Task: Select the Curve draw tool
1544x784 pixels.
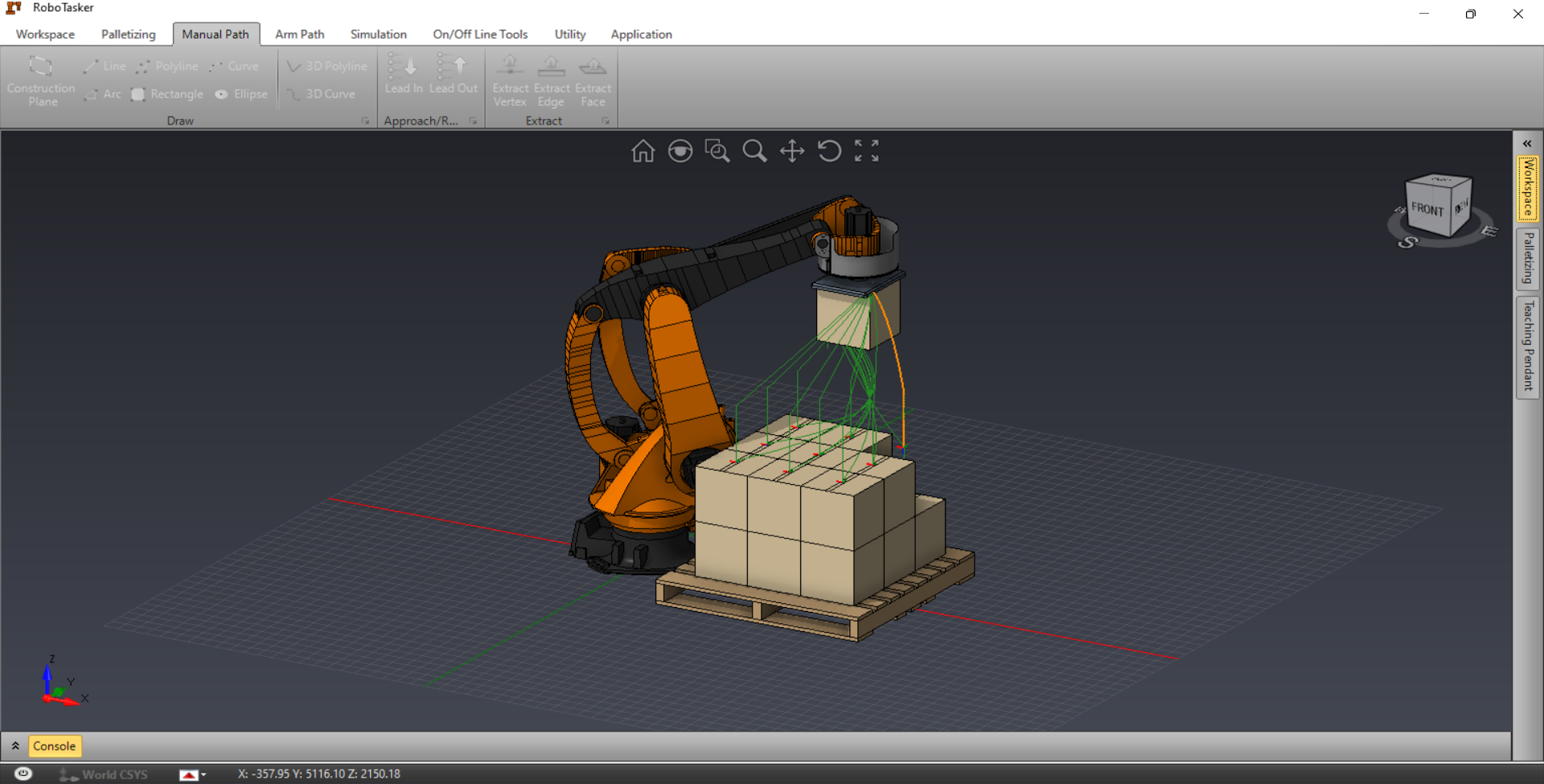Action: [x=233, y=66]
